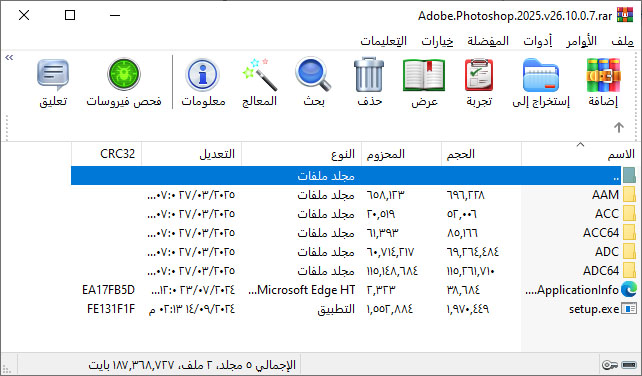Select the ACC folder name
The width and height of the screenshot is (642, 376).
(607, 213)
